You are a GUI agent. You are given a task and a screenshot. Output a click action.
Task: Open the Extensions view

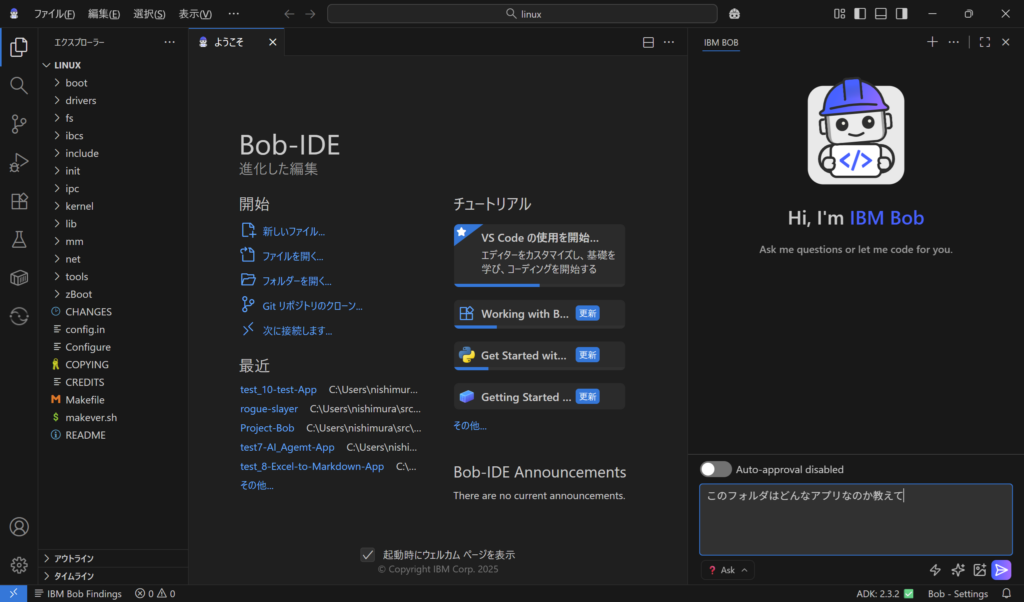(x=18, y=201)
